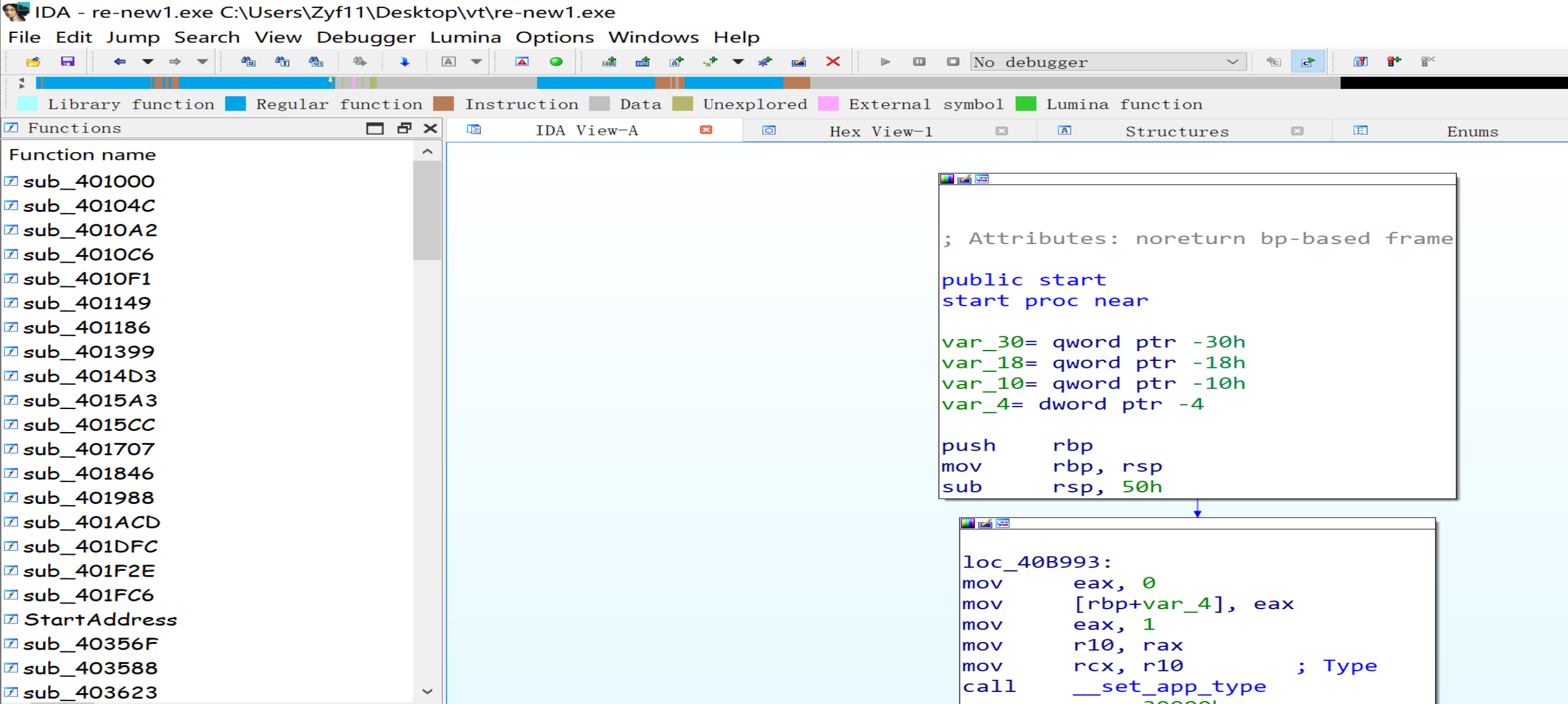Image resolution: width=1568 pixels, height=704 pixels.
Task: Expand the back-history dropdown arrow
Action: click(147, 61)
